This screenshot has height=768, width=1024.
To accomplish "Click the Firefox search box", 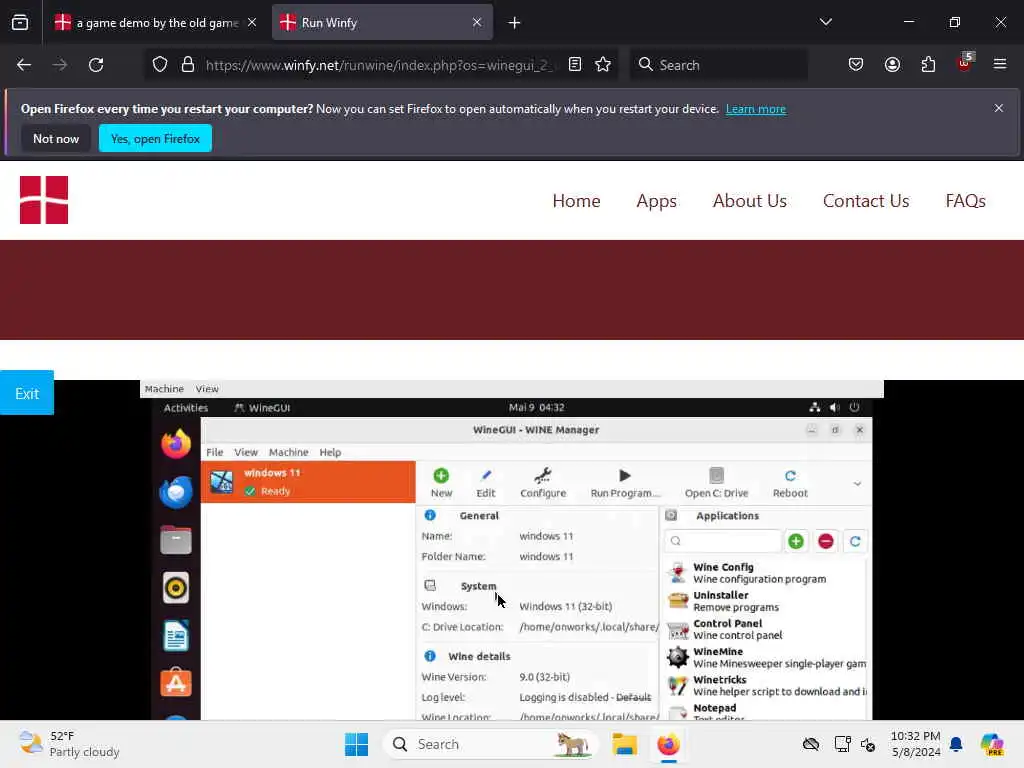I will pyautogui.click(x=718, y=65).
